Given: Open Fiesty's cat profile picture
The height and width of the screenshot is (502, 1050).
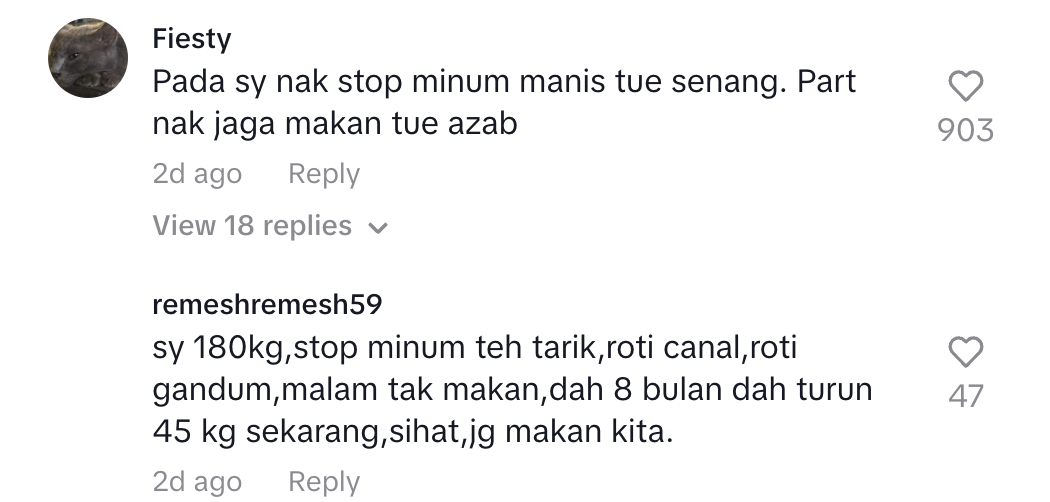Looking at the screenshot, I should 88,58.
